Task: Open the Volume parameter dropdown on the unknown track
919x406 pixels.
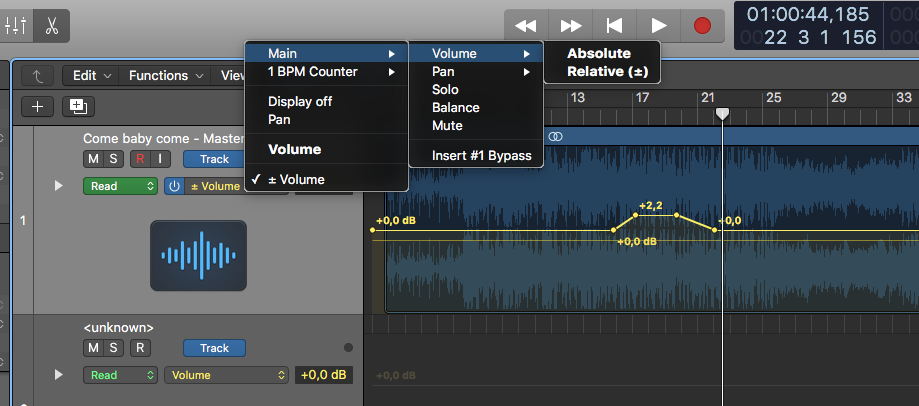Action: click(227, 375)
